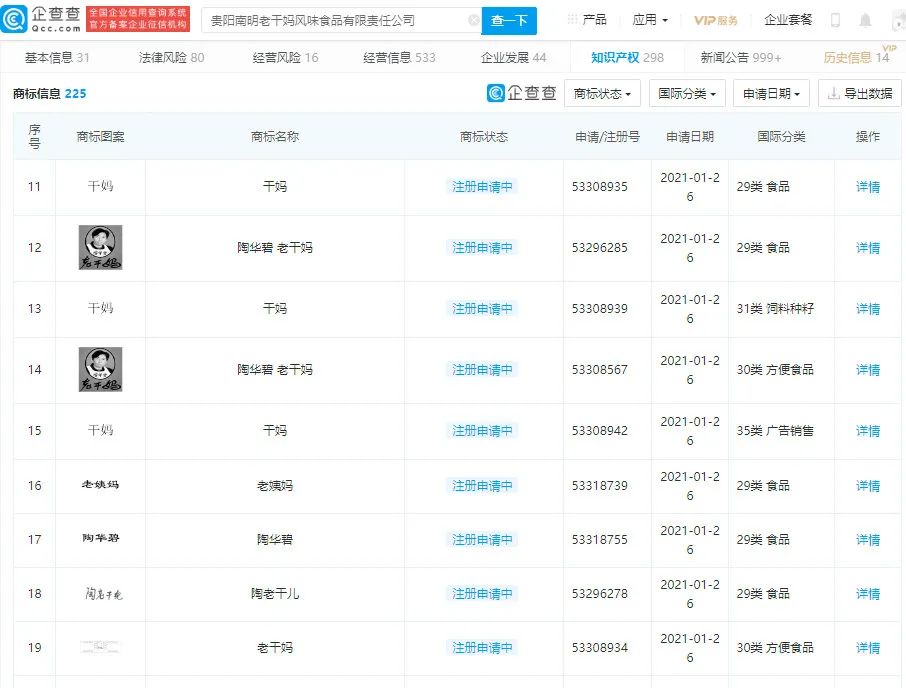Click the 商标信息 225 section title
This screenshot has width=906, height=688.
49,94
